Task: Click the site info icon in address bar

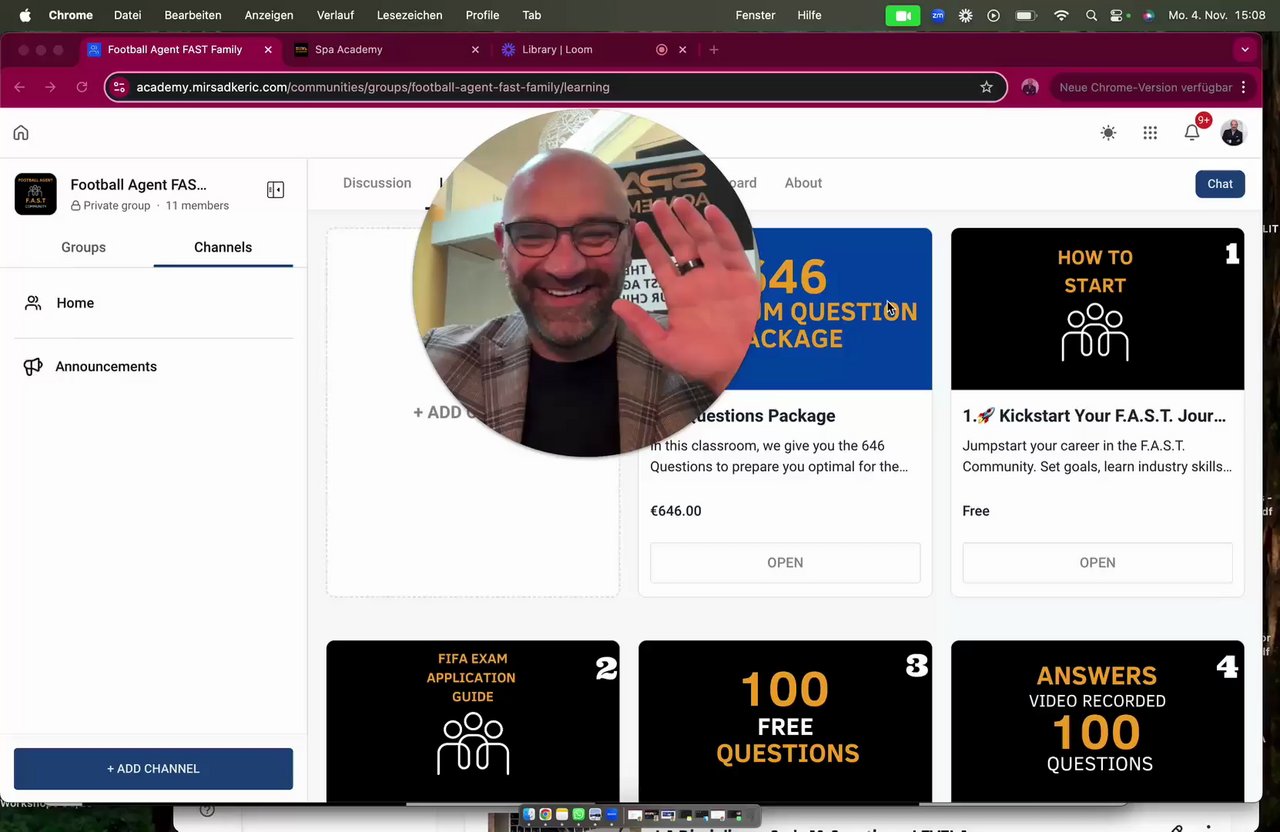Action: pyautogui.click(x=120, y=87)
